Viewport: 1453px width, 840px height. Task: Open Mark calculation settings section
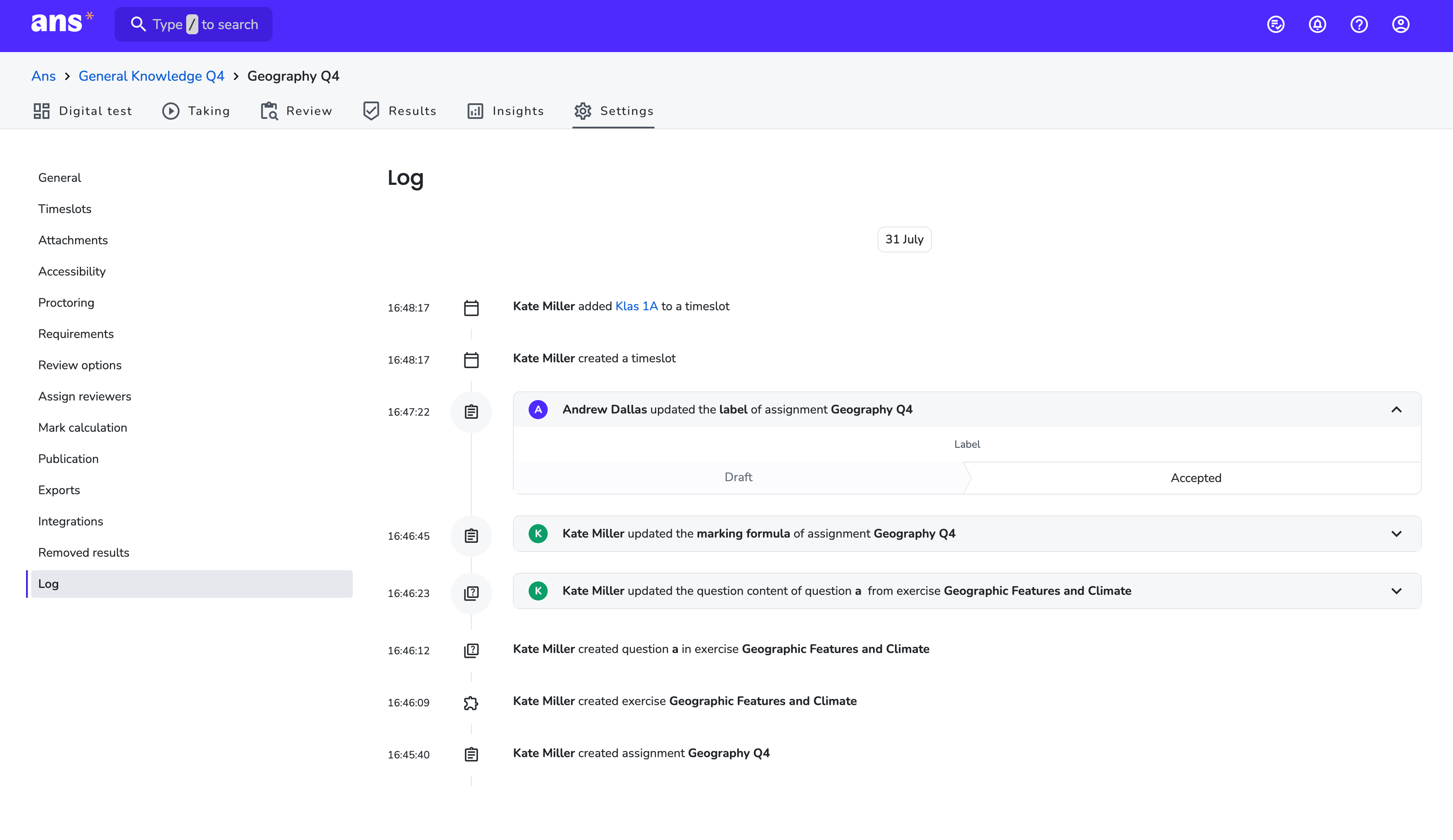(x=82, y=428)
